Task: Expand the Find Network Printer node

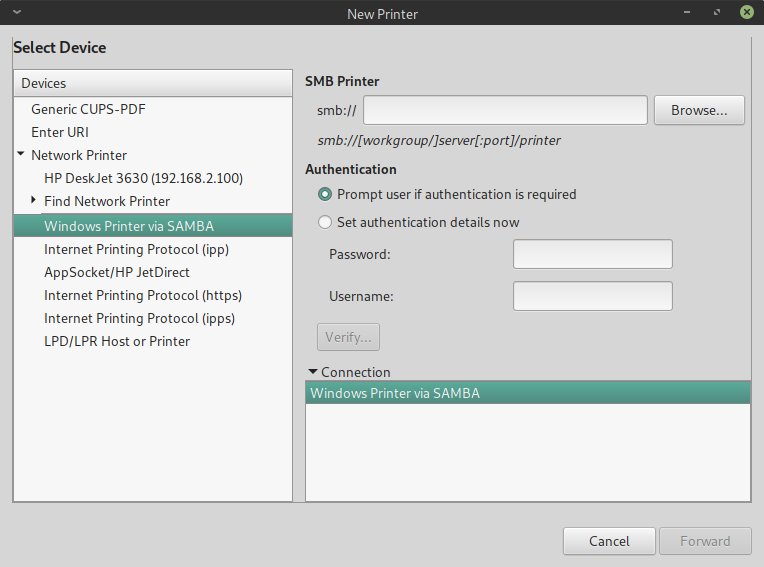Action: click(34, 201)
